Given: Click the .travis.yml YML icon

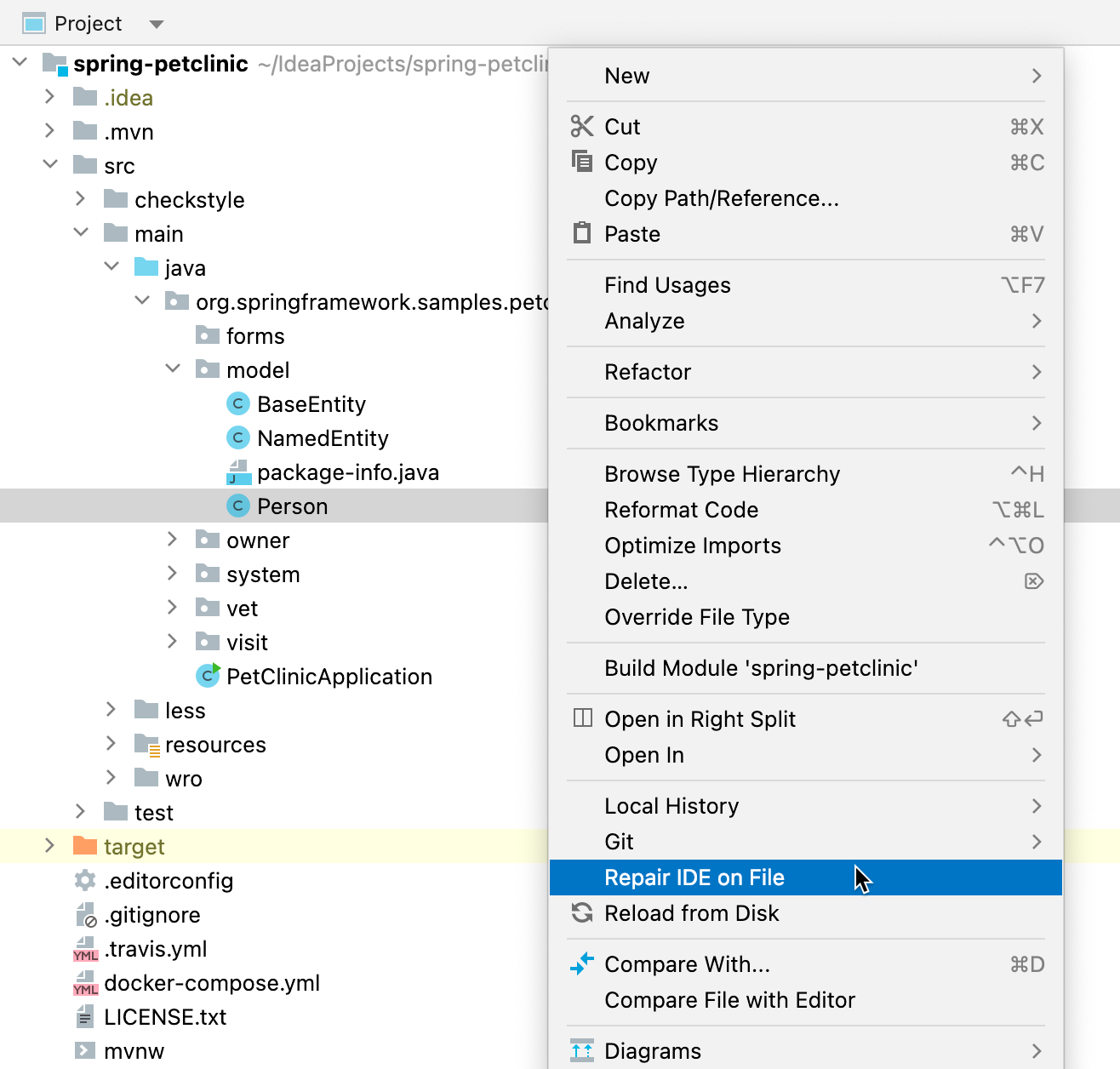Looking at the screenshot, I should 85,949.
